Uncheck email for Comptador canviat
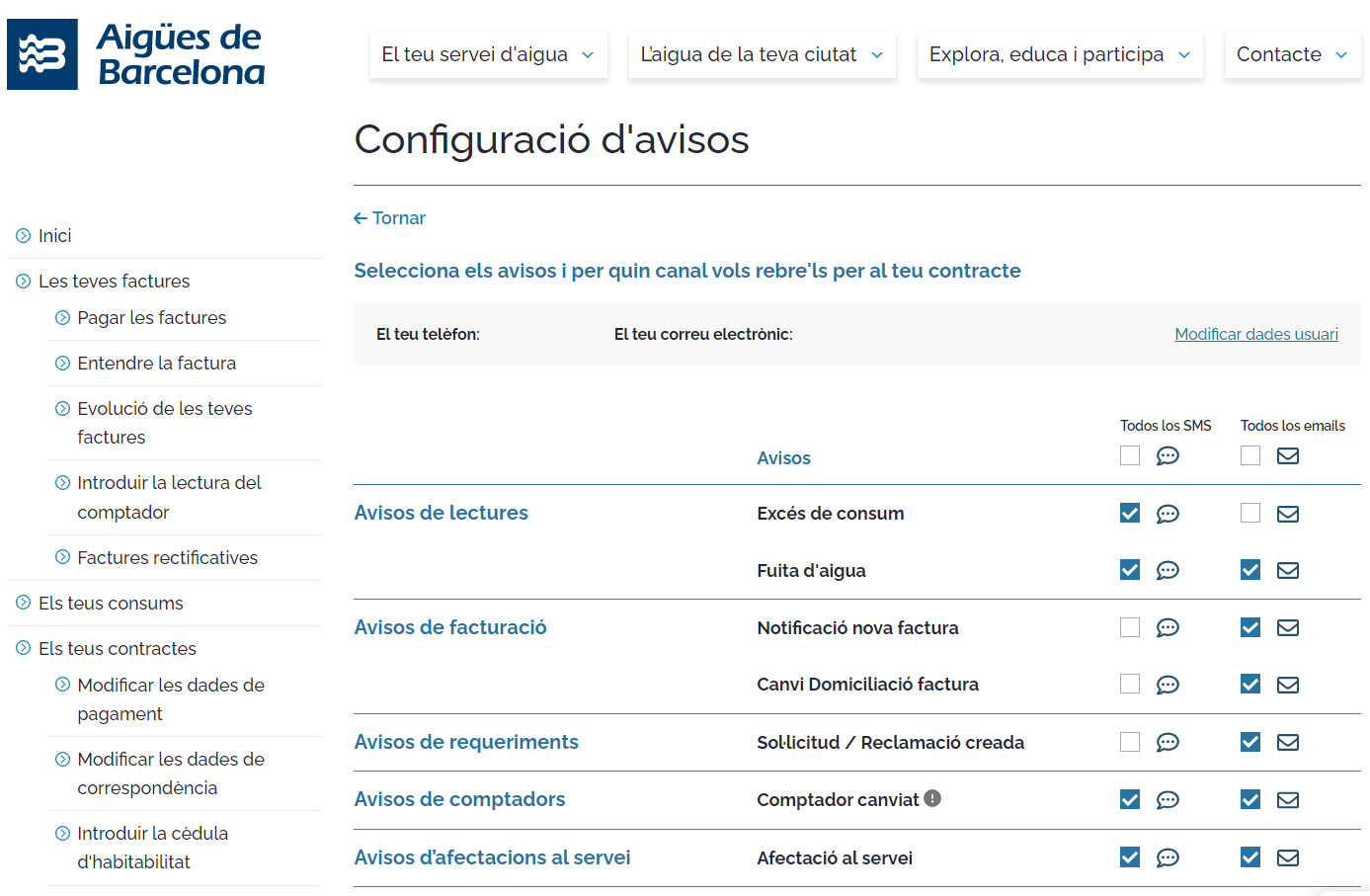 tap(1250, 799)
